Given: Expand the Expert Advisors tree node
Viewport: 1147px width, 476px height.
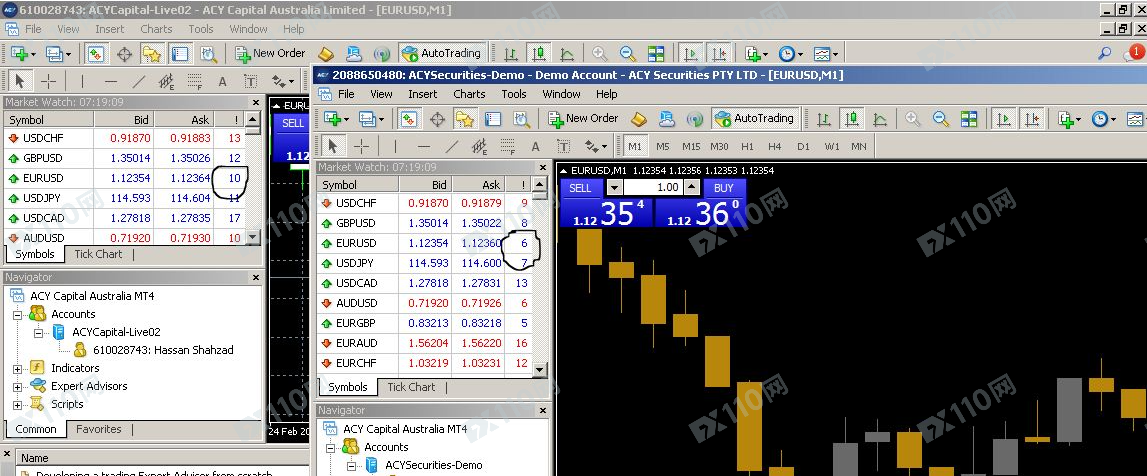Looking at the screenshot, I should click(18, 386).
